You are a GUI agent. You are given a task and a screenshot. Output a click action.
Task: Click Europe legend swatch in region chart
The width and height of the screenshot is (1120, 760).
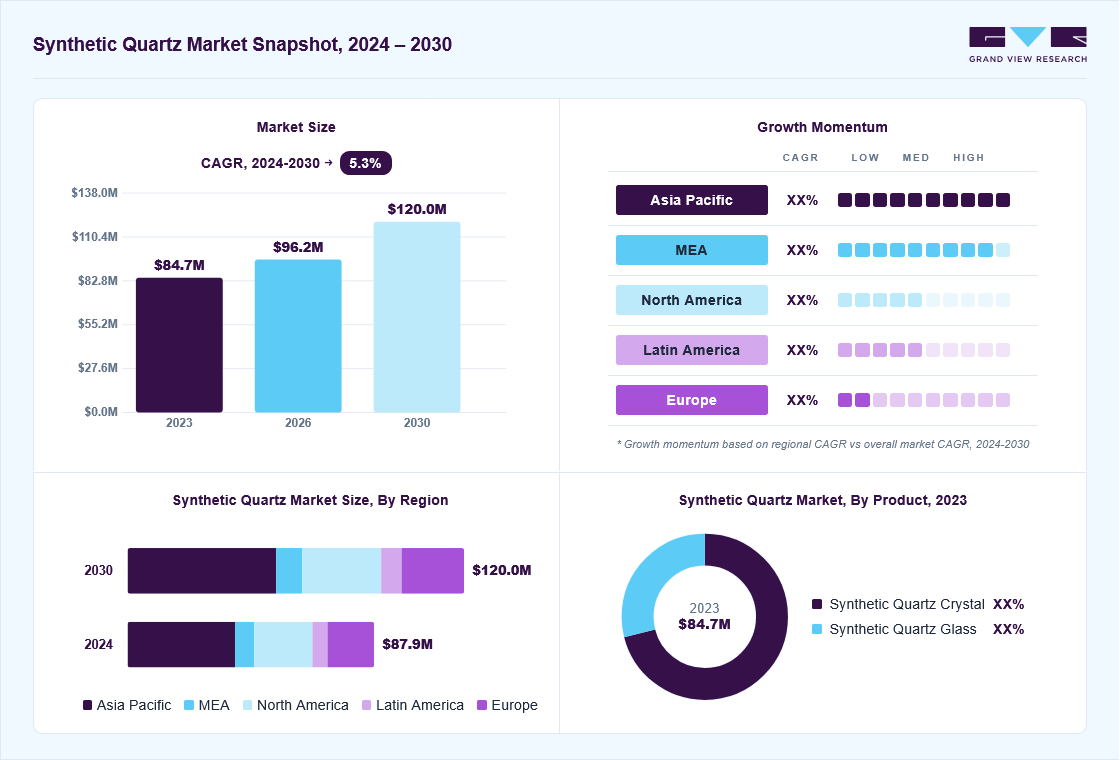pos(481,705)
